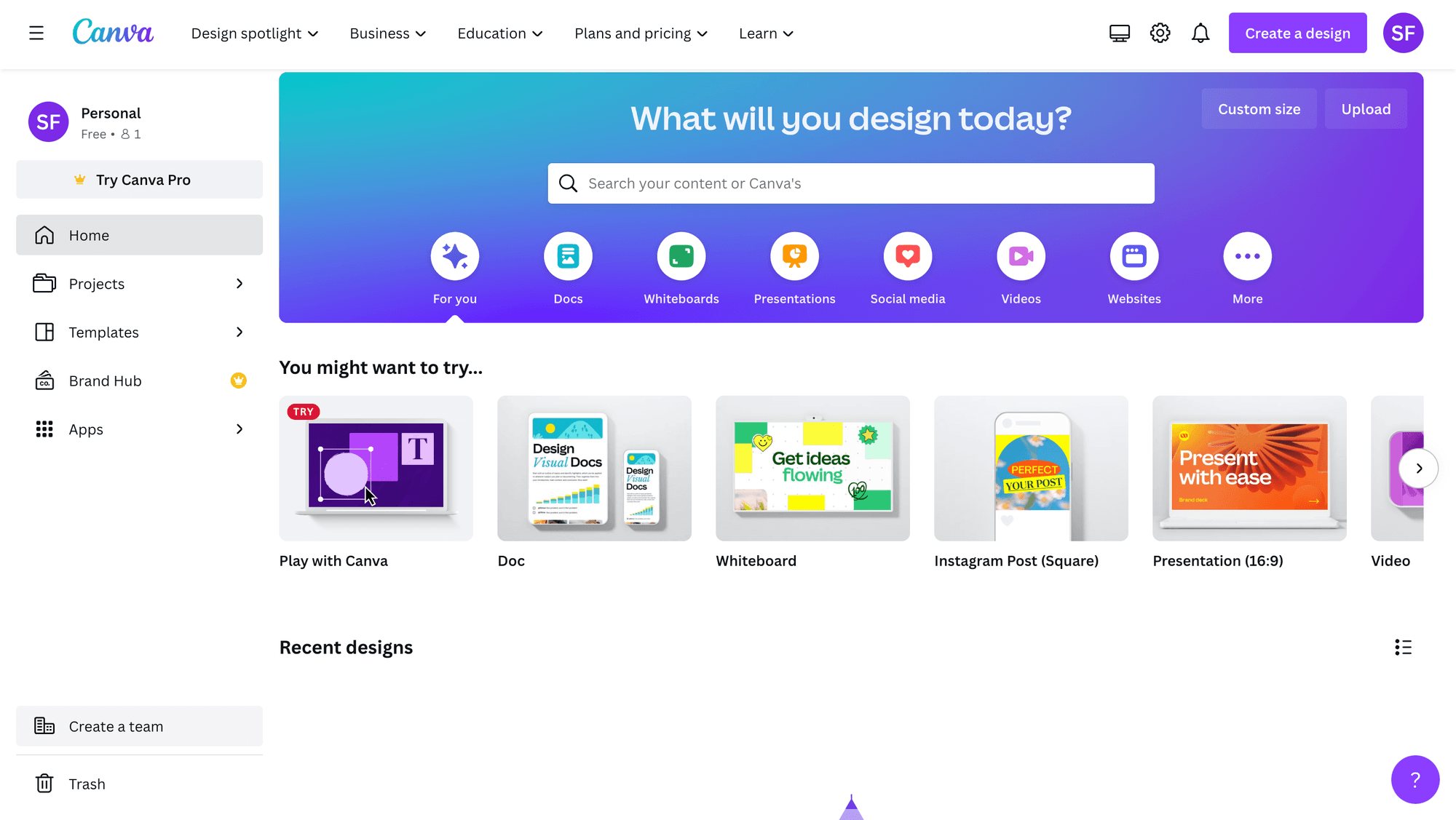
Task: Click the settings gear icon
Action: [1160, 33]
